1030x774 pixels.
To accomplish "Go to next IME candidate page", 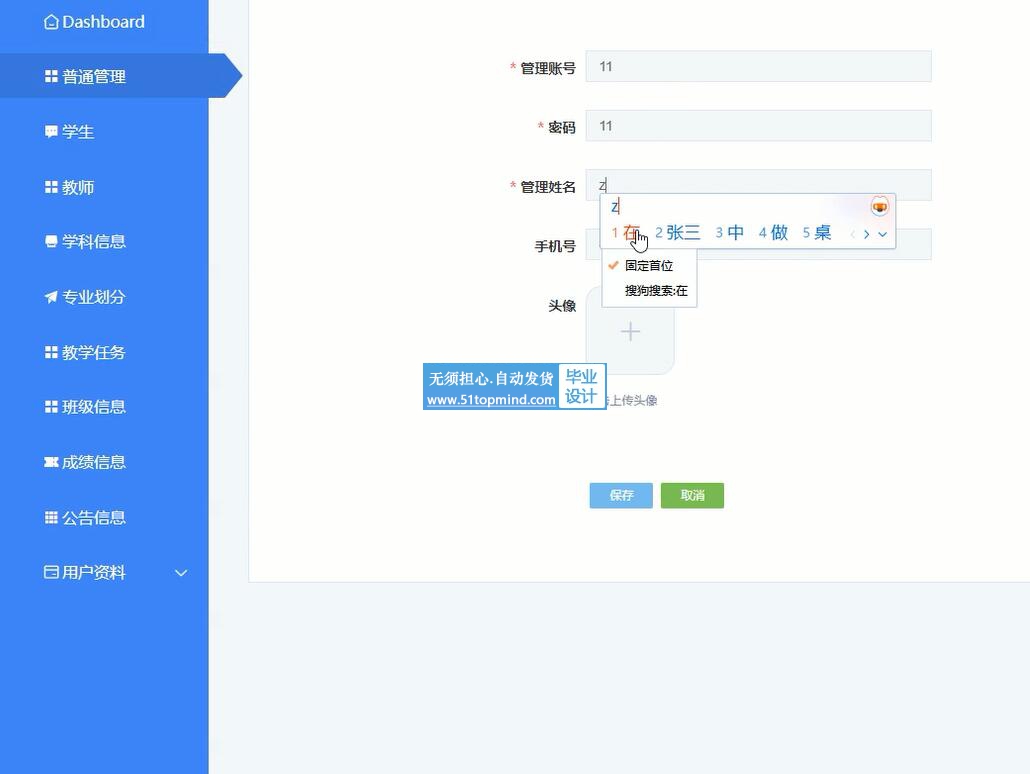I will pyautogui.click(x=867, y=234).
